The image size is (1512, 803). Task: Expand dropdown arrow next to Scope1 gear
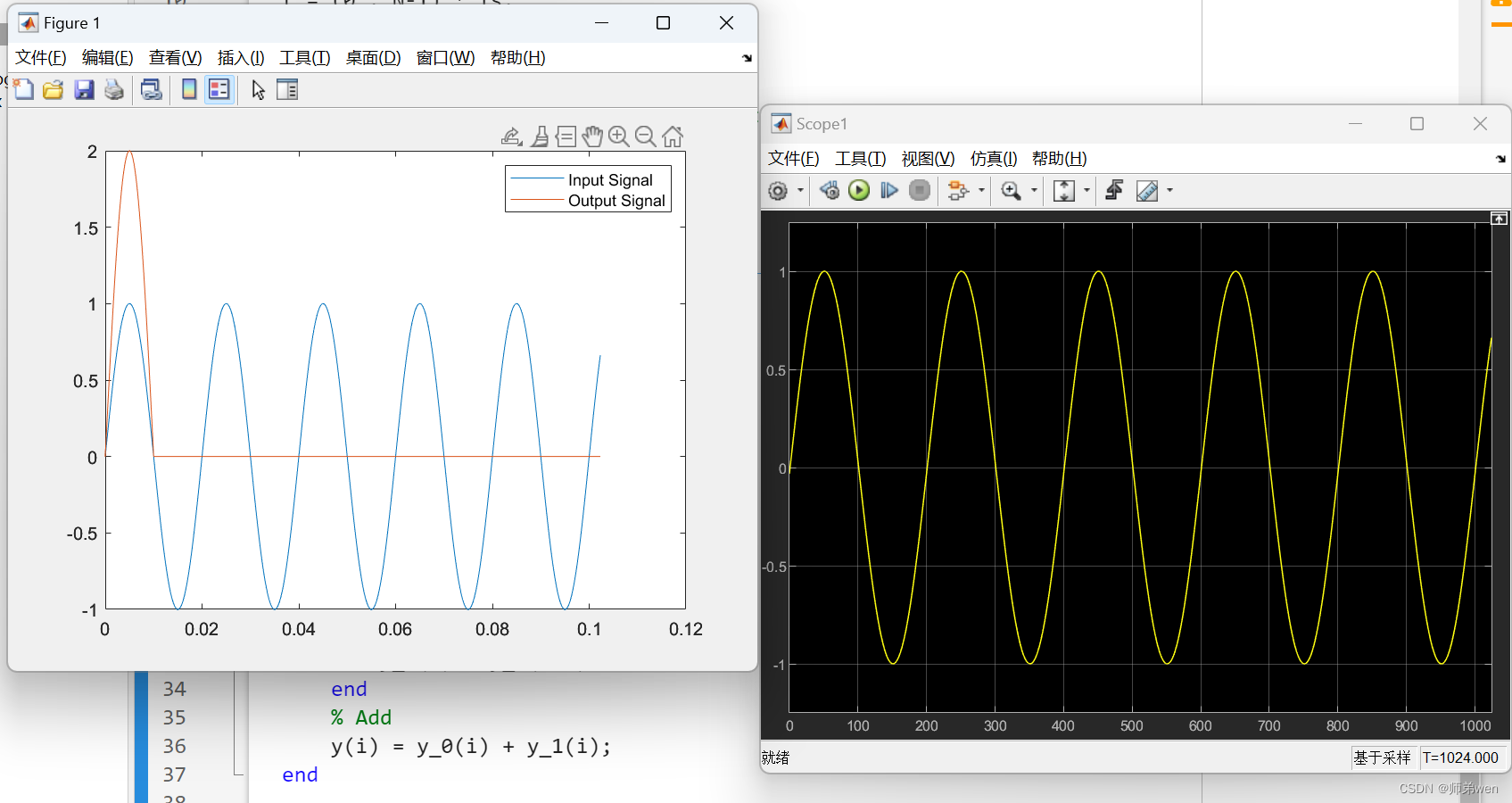tap(800, 191)
